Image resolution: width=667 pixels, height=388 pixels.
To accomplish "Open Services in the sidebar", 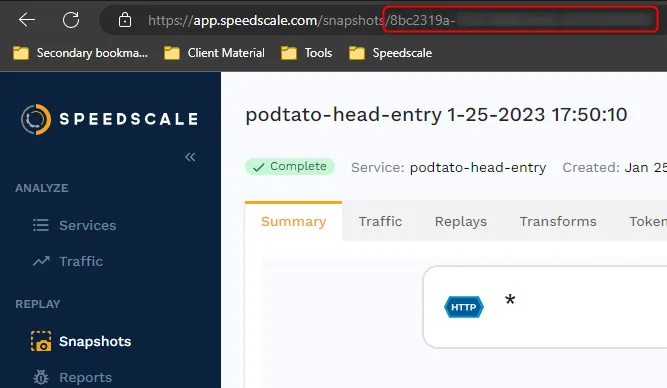I will coord(87,225).
